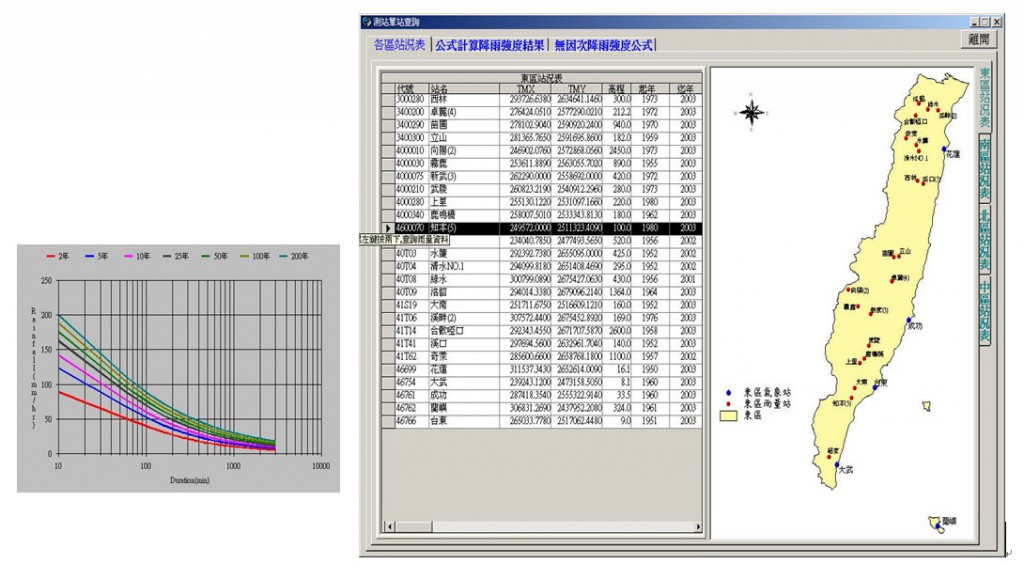
Task: Click the 高程 column header
Action: [x=617, y=89]
